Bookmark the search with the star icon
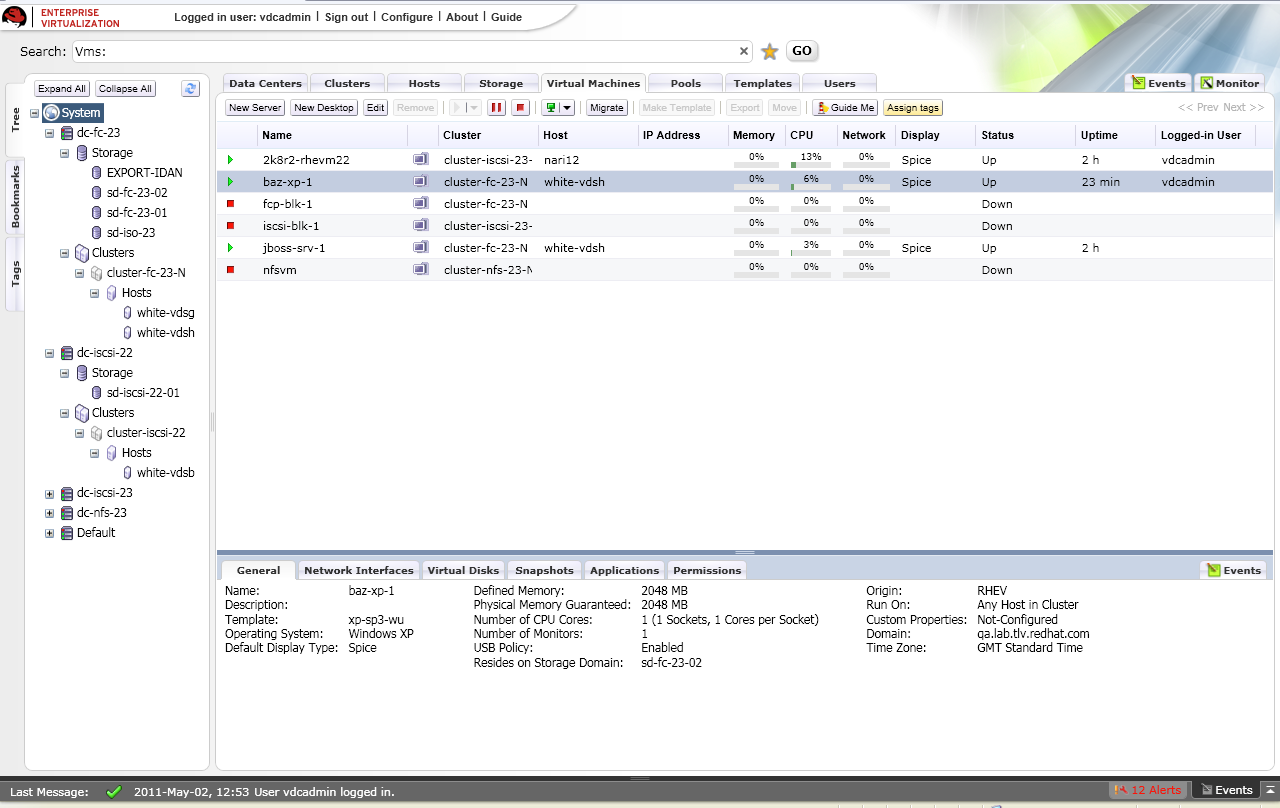The height and width of the screenshot is (808, 1280). tap(770, 52)
